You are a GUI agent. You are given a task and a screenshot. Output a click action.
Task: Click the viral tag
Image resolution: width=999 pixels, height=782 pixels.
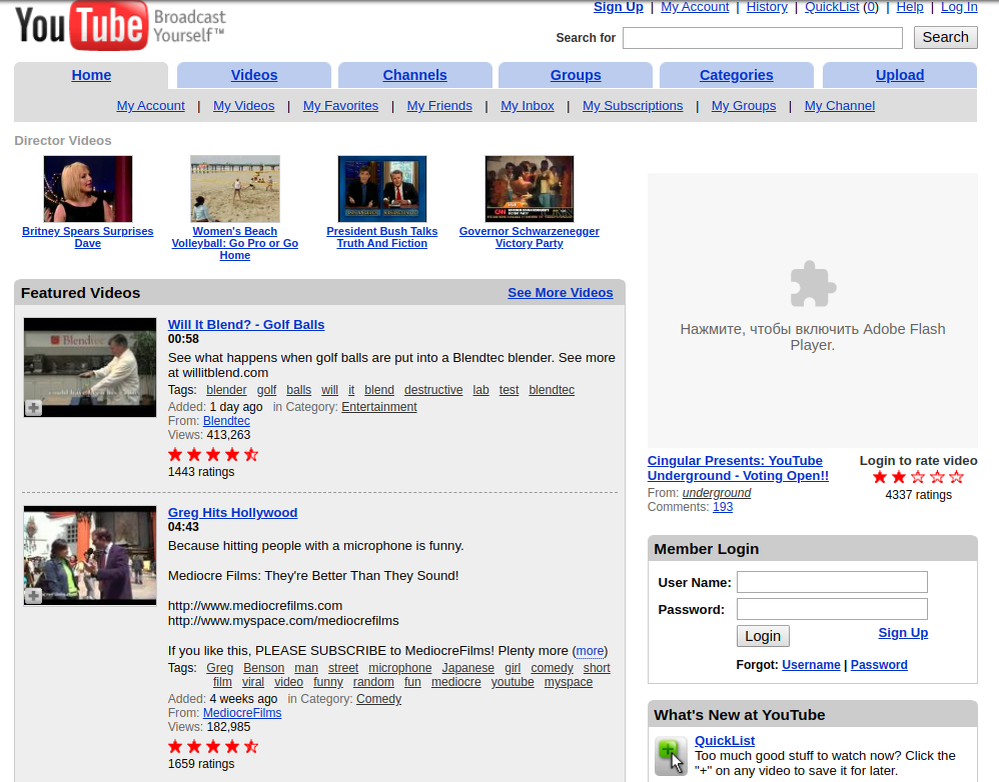pos(253,682)
